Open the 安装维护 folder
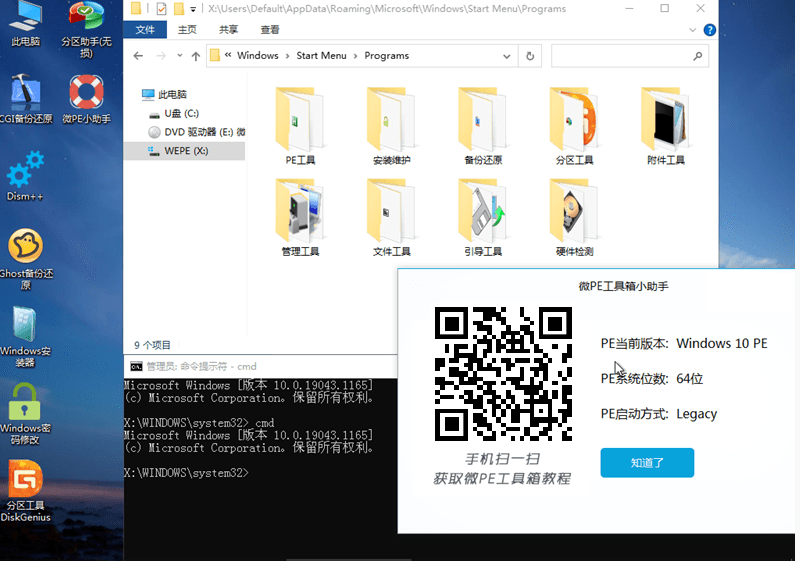Image resolution: width=800 pixels, height=561 pixels. [391, 126]
